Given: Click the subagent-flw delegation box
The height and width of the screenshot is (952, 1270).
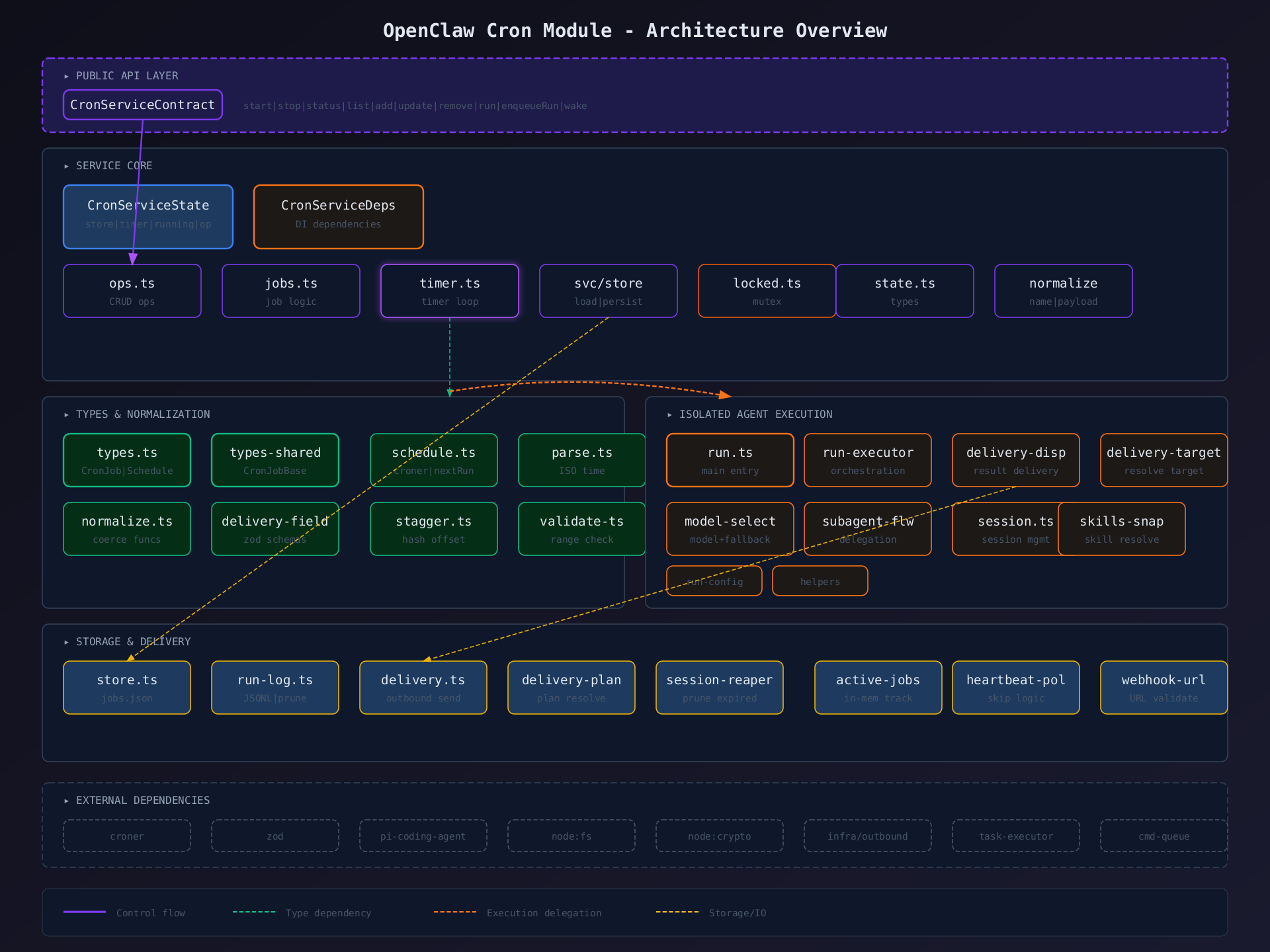Looking at the screenshot, I should coord(868,529).
